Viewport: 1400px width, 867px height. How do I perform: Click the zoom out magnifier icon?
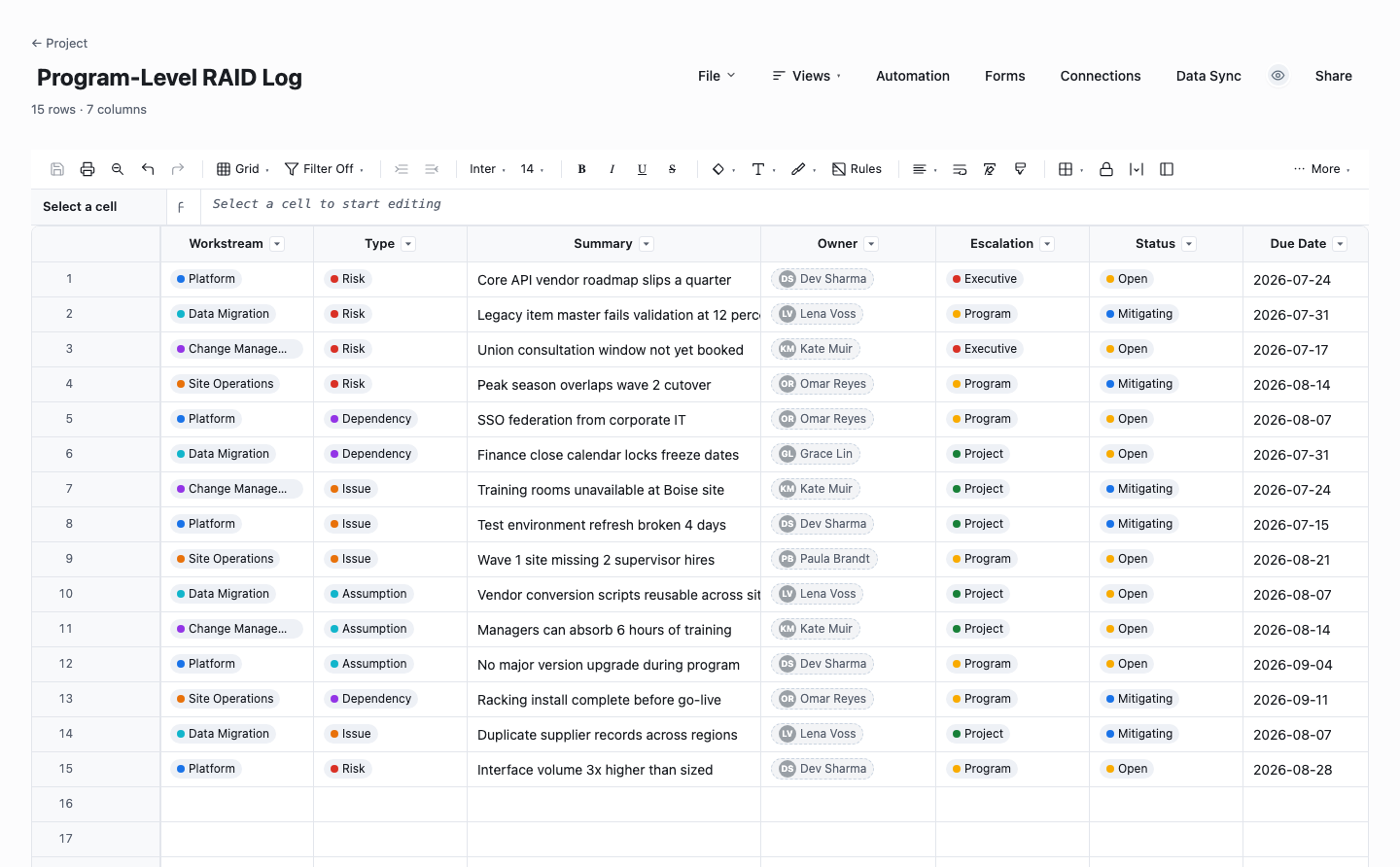coord(118,169)
